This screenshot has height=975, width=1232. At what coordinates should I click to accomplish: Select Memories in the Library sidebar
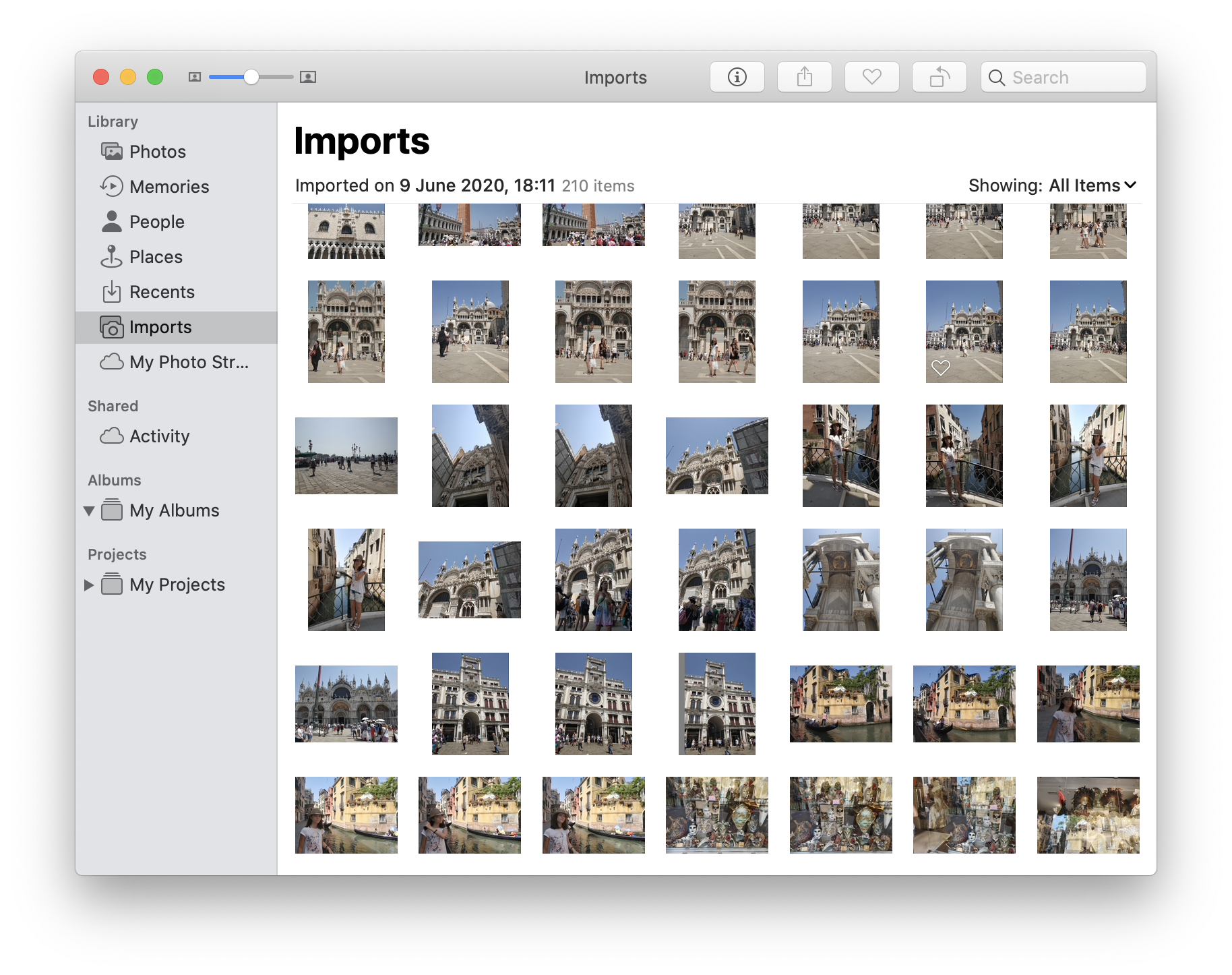(x=168, y=186)
